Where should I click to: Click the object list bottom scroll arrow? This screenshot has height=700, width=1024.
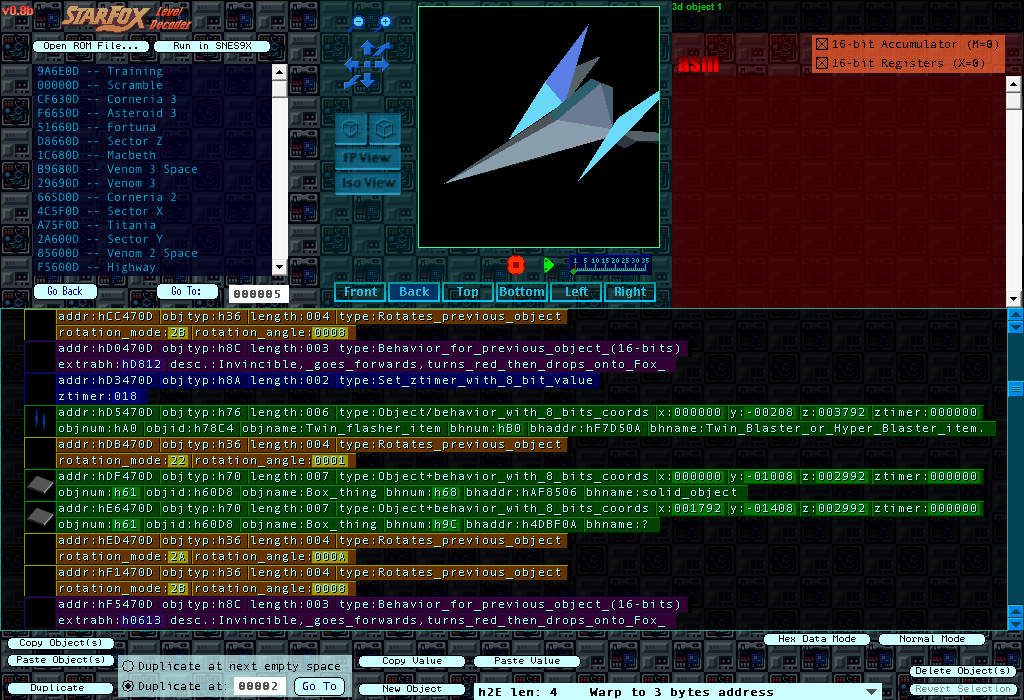click(1016, 624)
